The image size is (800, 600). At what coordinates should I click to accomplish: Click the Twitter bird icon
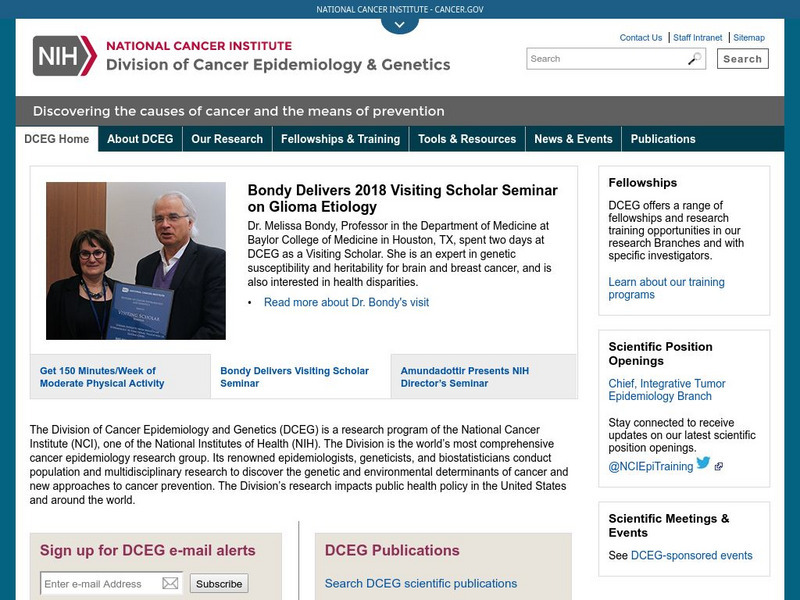point(703,463)
